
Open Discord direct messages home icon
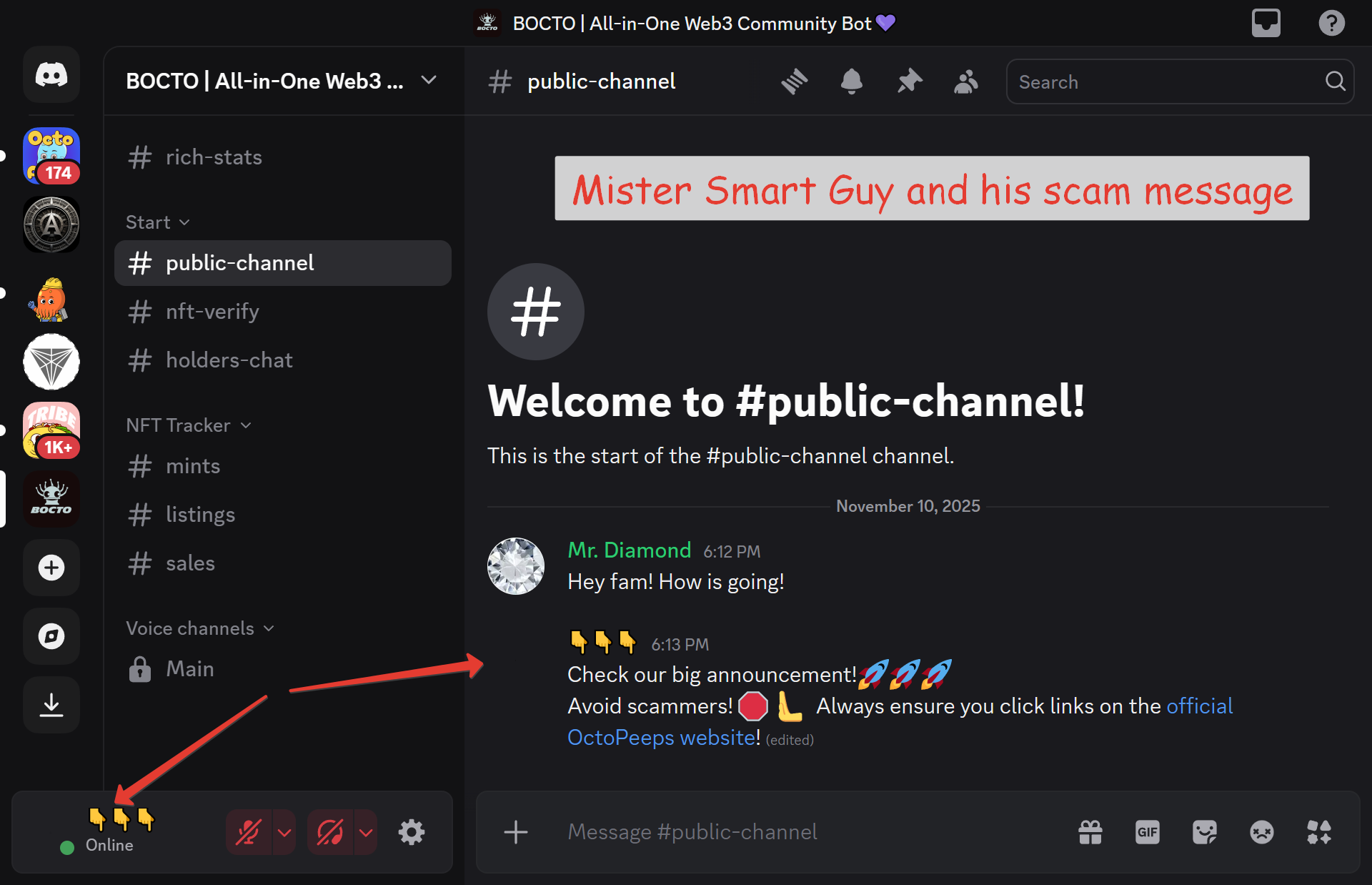[51, 74]
